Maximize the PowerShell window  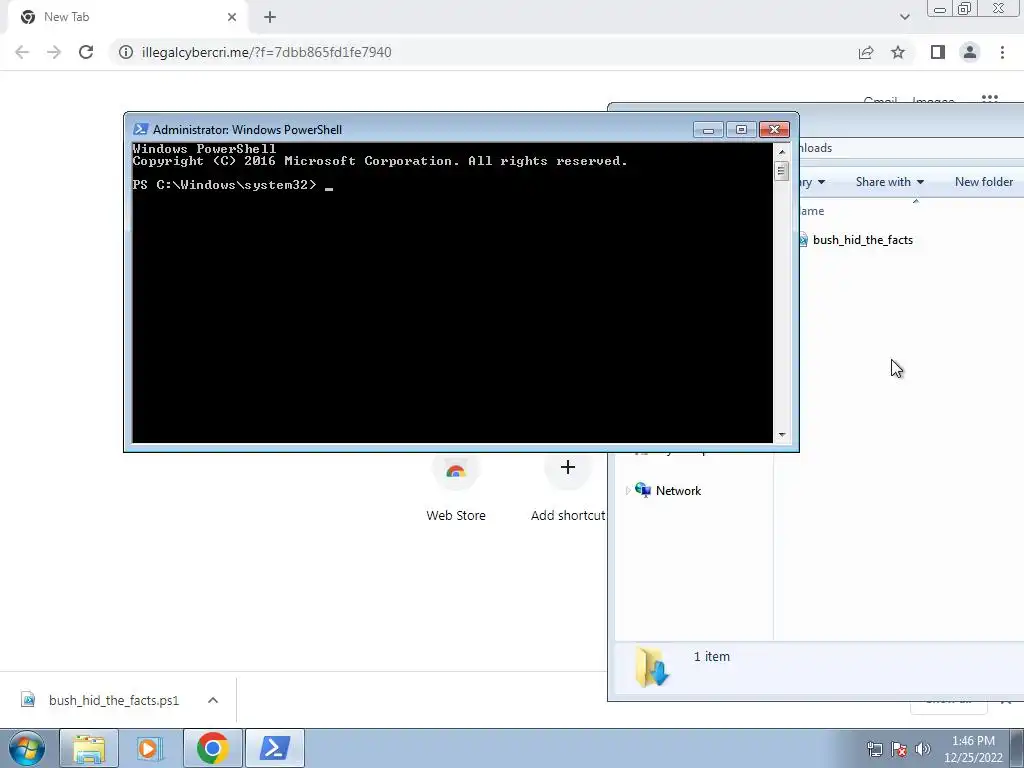tap(741, 129)
